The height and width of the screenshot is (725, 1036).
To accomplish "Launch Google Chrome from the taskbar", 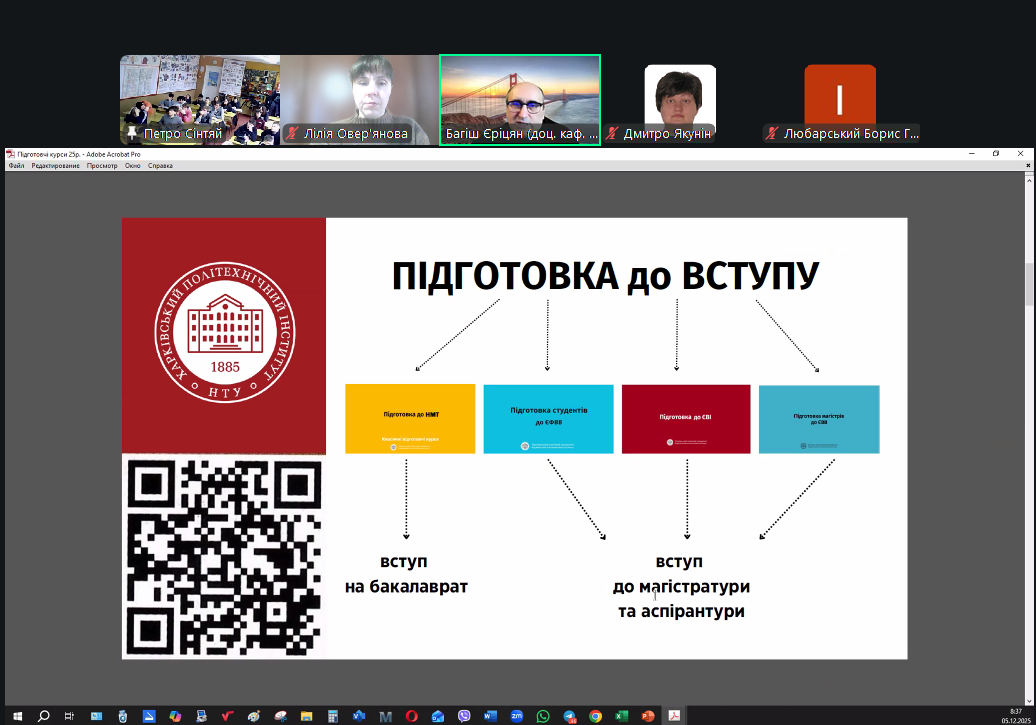I will point(595,716).
